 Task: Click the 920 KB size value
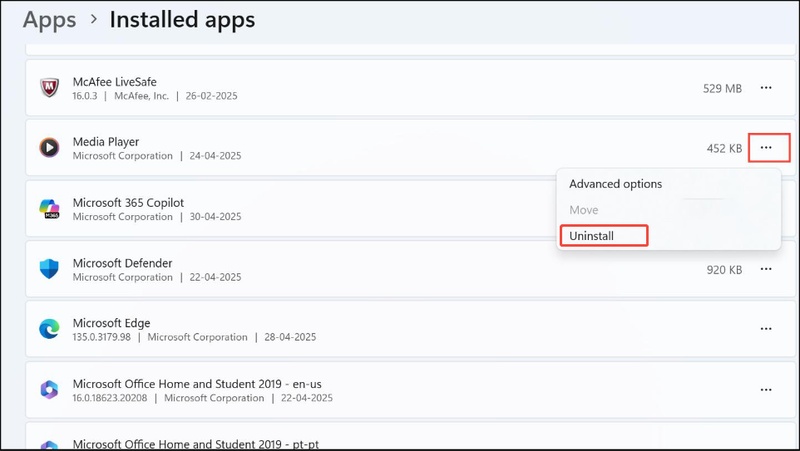724,270
